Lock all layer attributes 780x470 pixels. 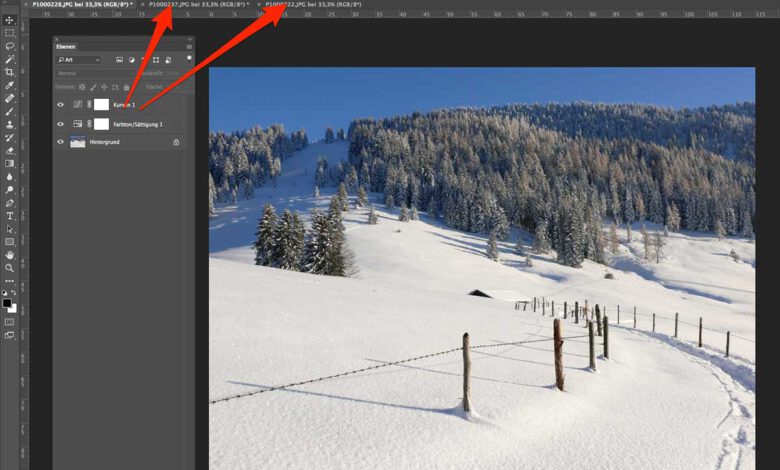tap(126, 87)
